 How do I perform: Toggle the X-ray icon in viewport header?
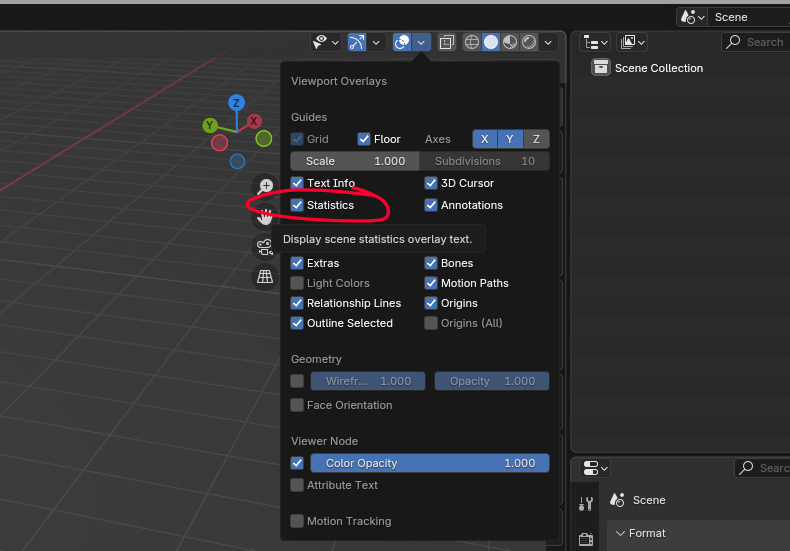pyautogui.click(x=447, y=42)
